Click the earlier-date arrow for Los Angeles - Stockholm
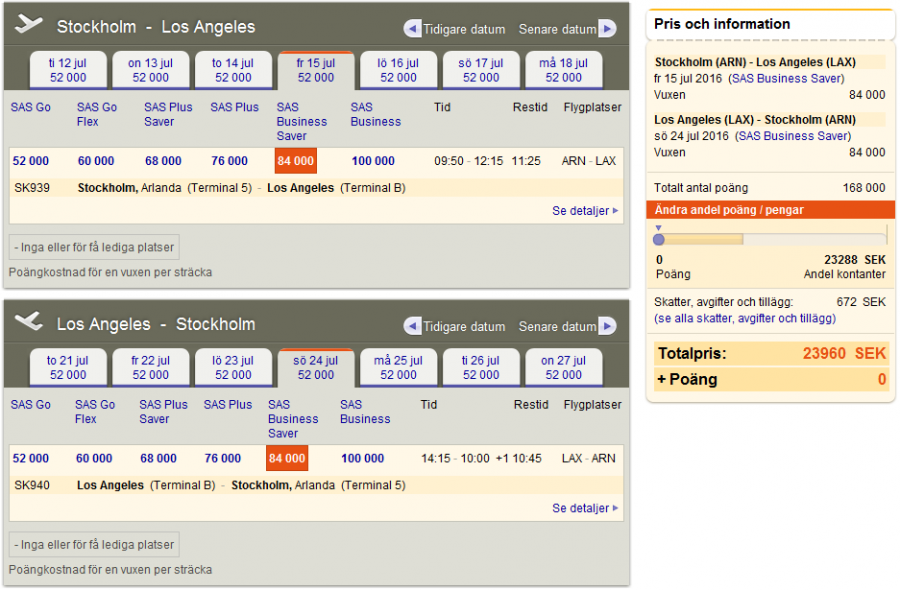 coord(412,327)
